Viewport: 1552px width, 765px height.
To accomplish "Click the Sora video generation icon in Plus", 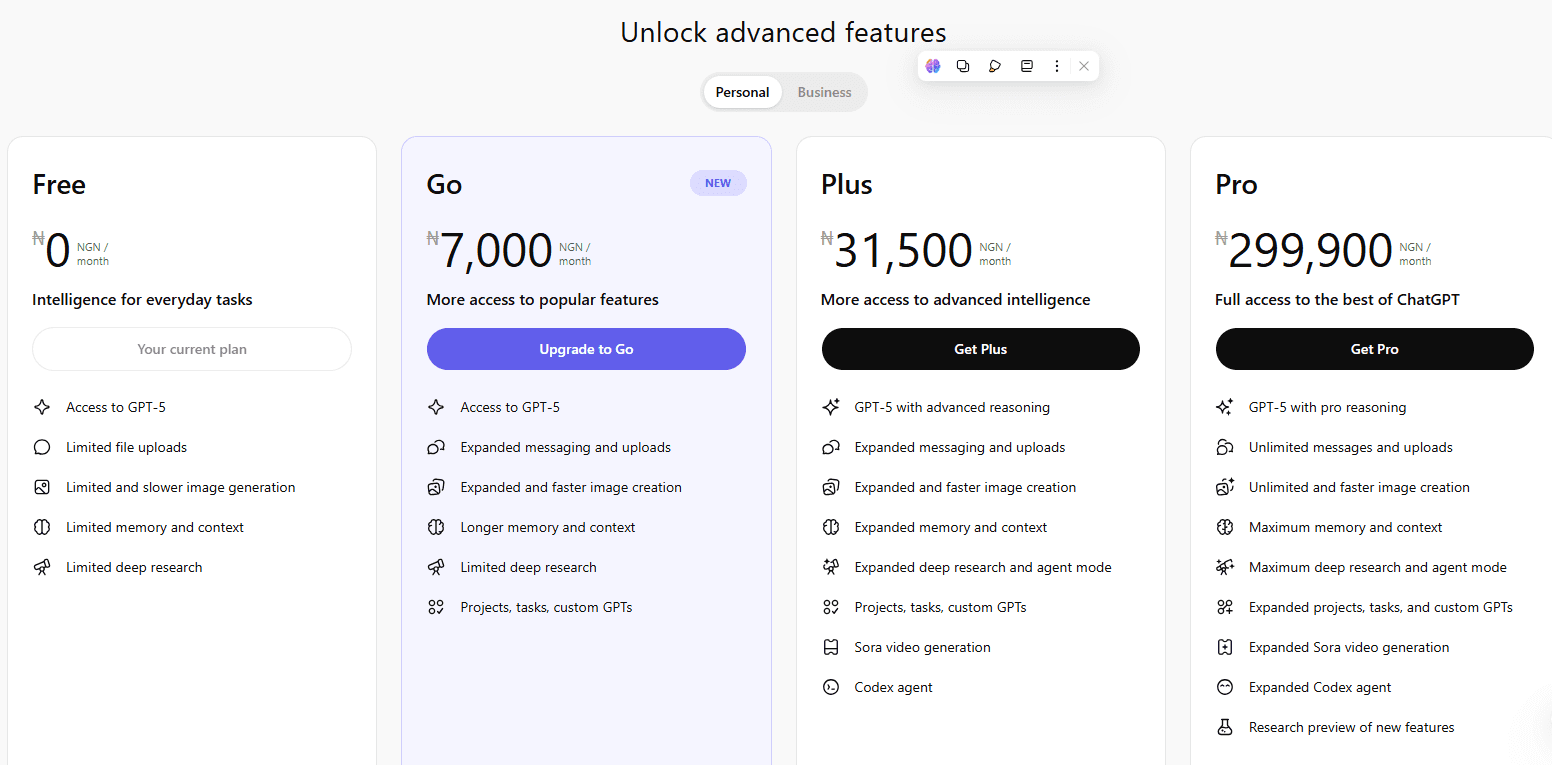I will click(x=830, y=647).
